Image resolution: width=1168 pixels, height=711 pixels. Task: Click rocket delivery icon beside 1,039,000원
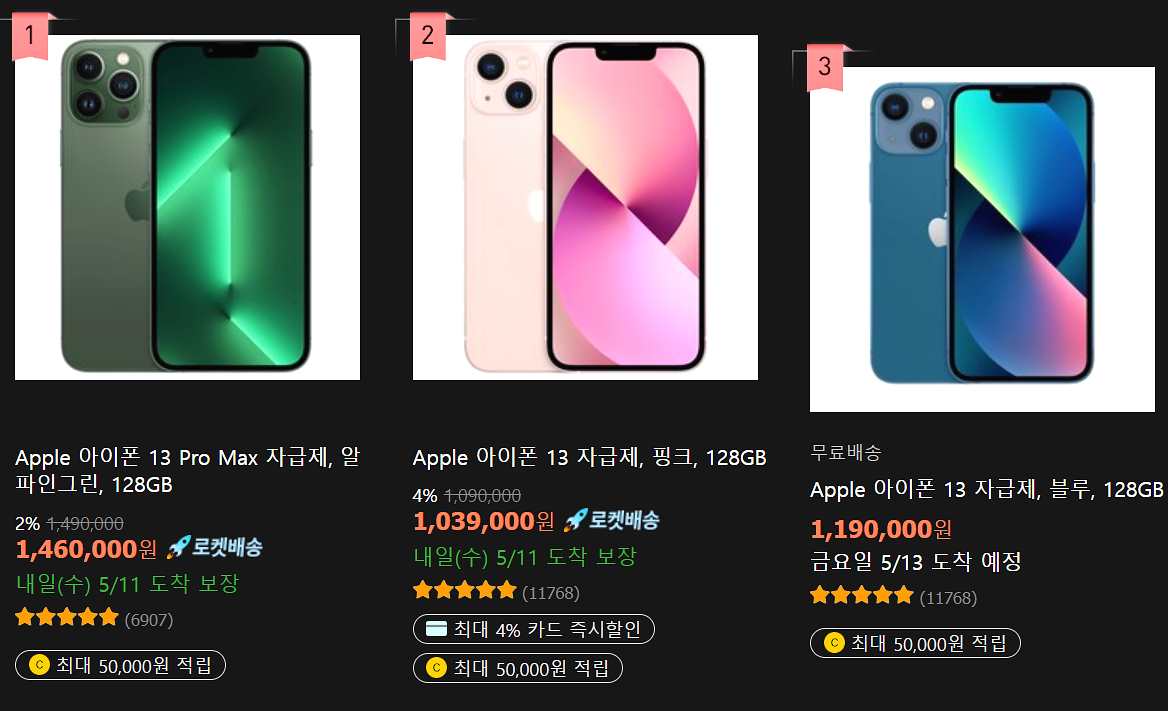point(611,519)
